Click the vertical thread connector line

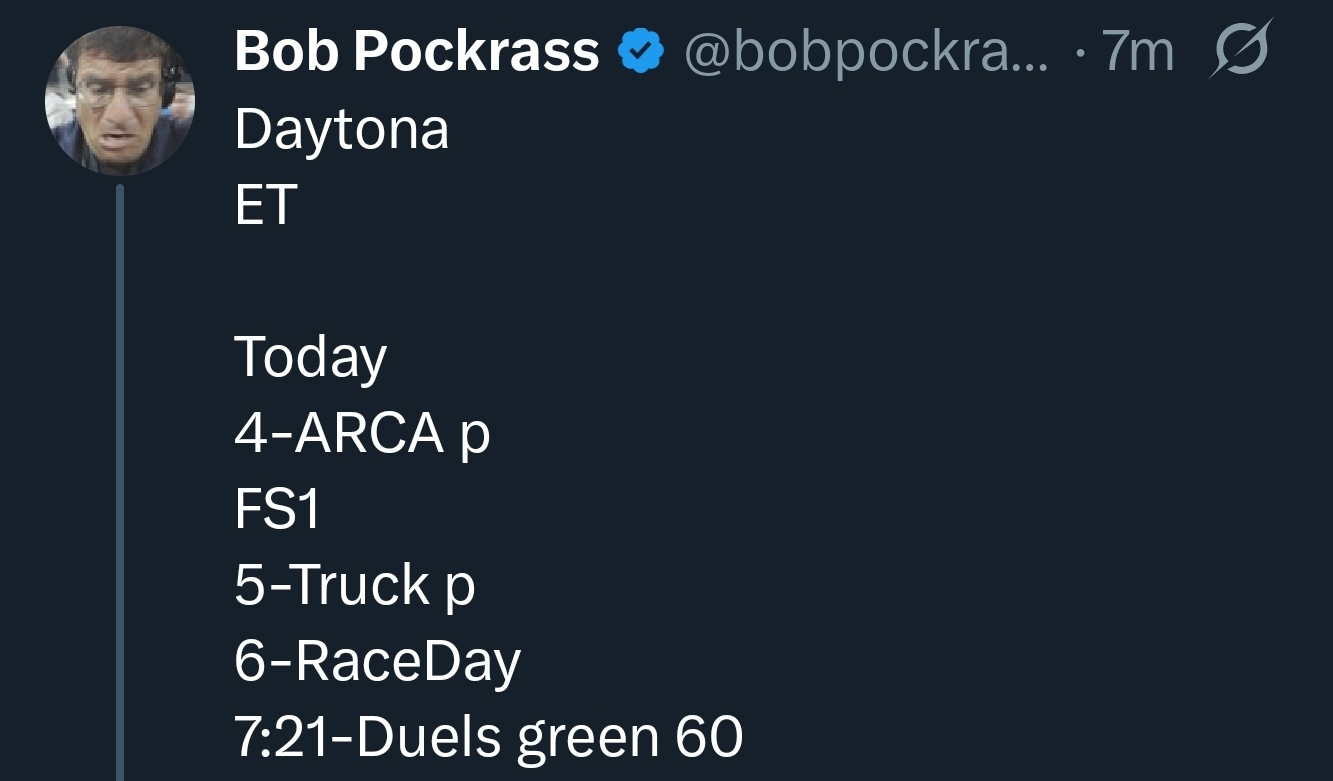tap(120, 482)
